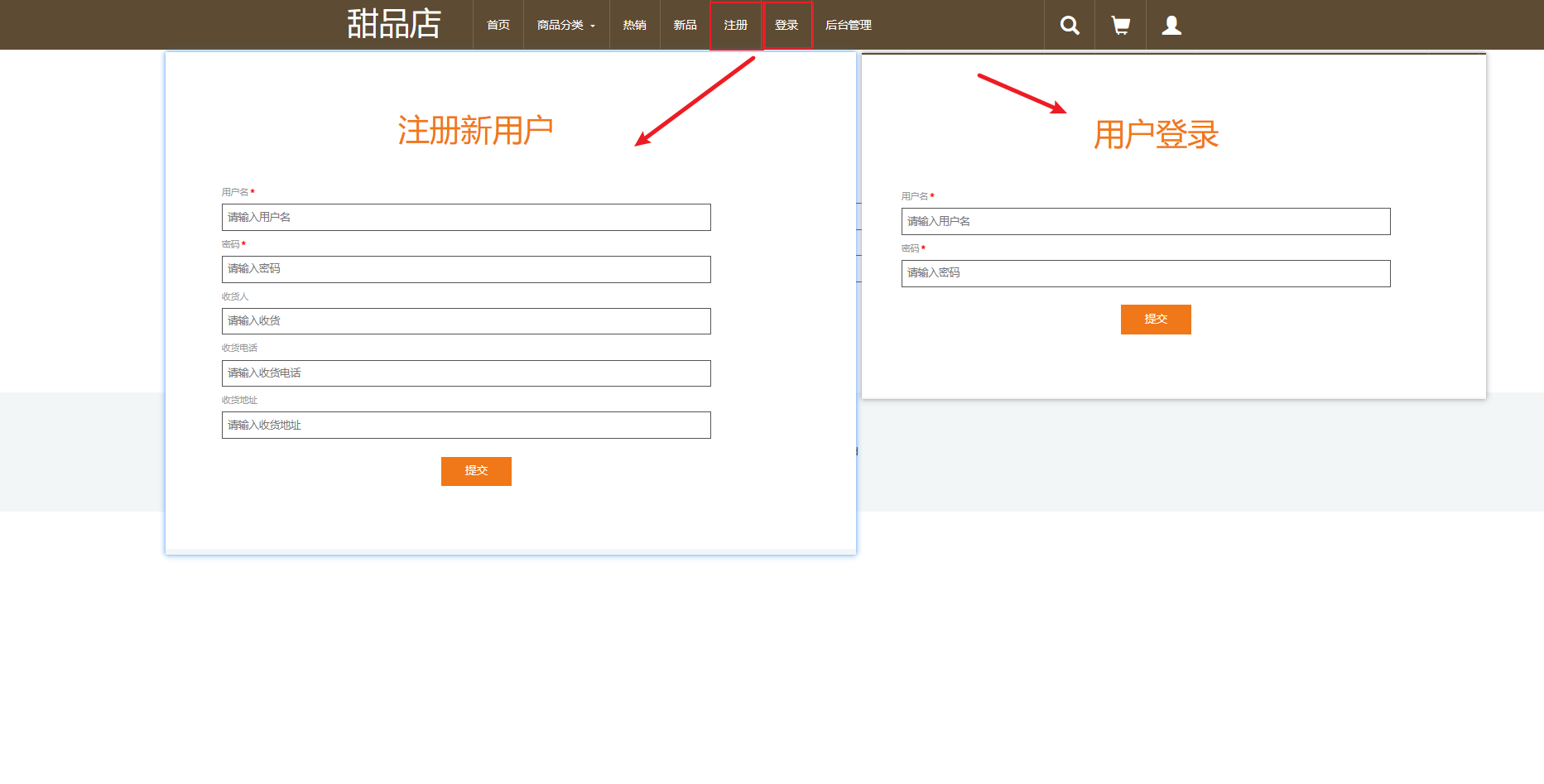Click the 请输入密码 field in the registration form
This screenshot has width=1544, height=784.
pyautogui.click(x=465, y=269)
